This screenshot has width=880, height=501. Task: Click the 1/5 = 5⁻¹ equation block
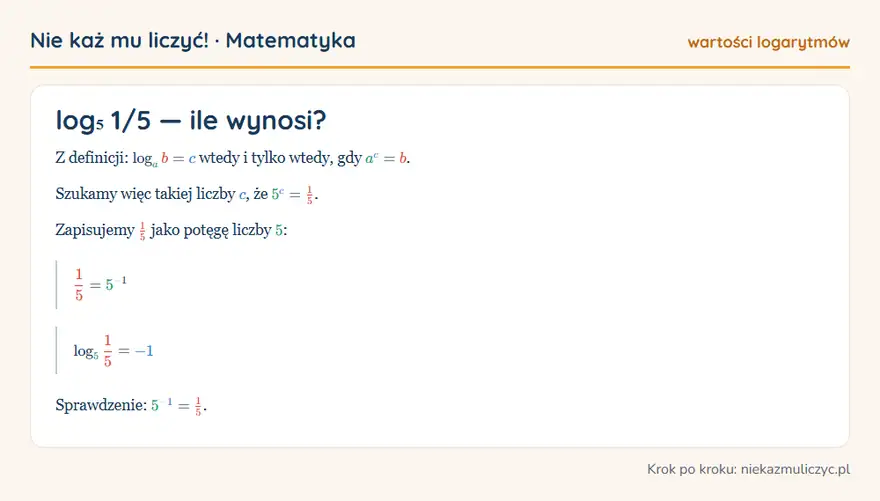[100, 284]
